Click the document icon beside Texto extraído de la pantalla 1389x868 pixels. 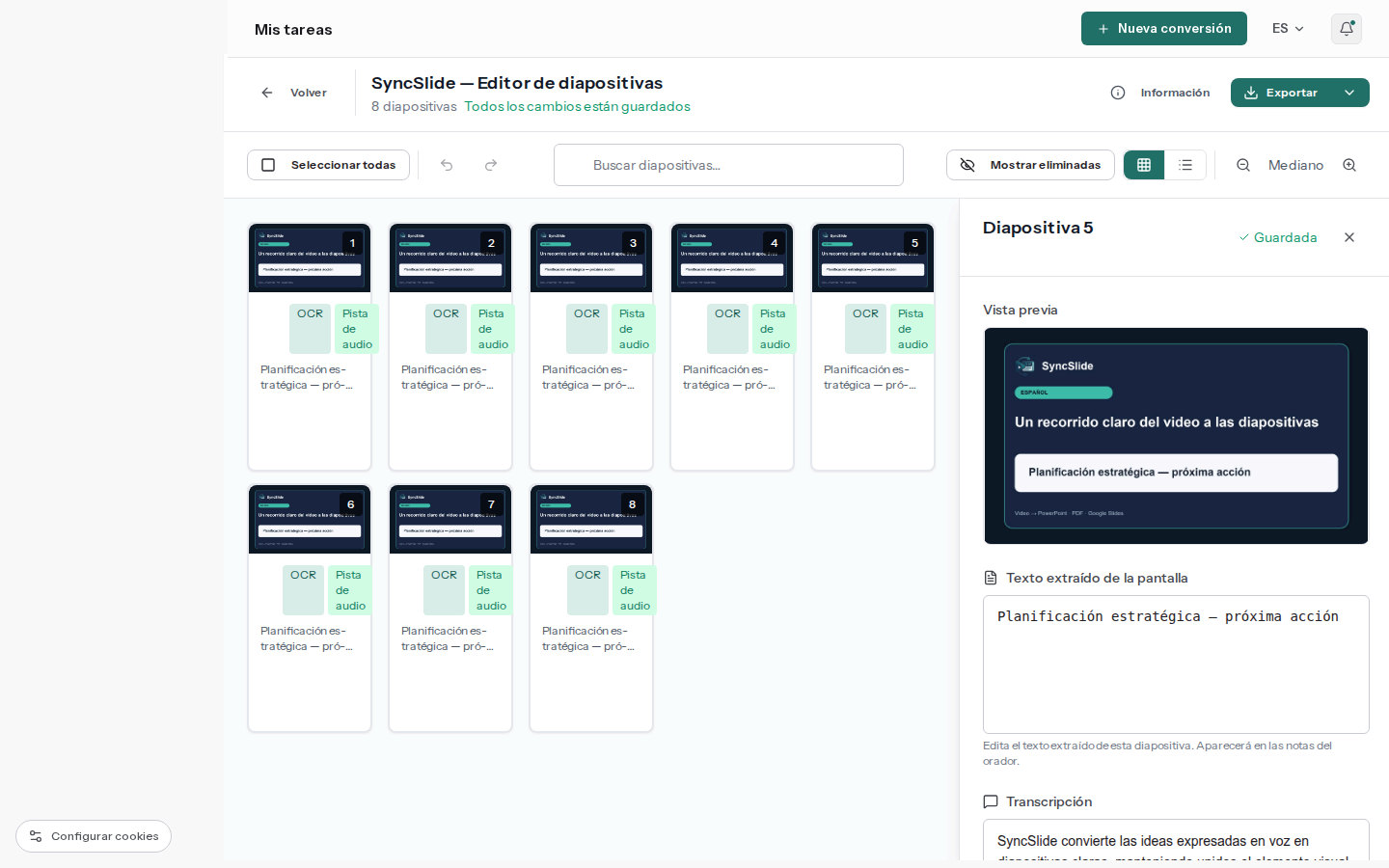click(990, 578)
